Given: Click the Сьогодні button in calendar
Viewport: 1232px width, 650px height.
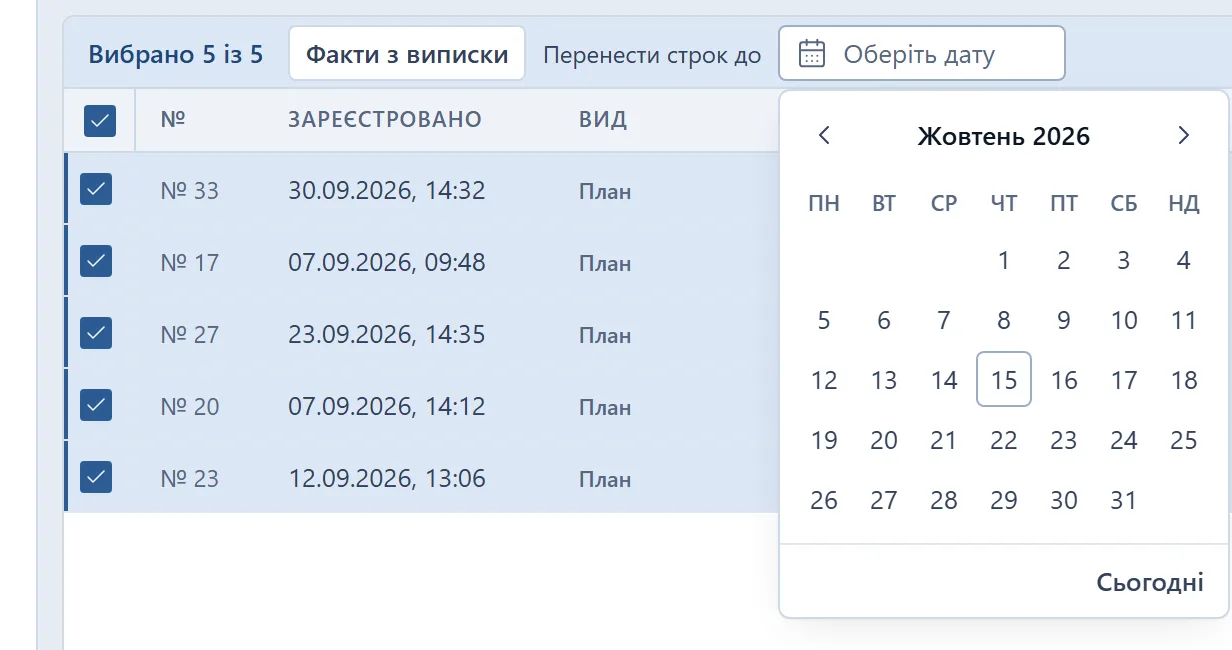Looking at the screenshot, I should pos(1150,582).
